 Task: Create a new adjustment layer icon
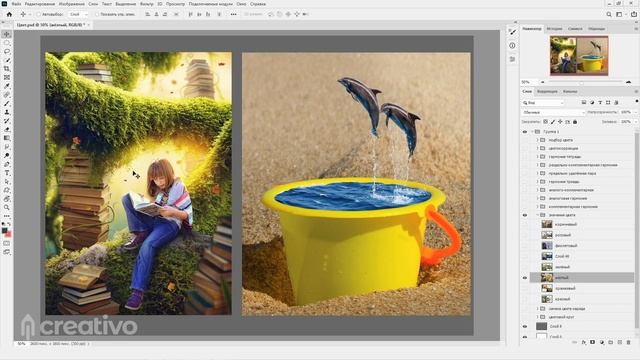602,342
